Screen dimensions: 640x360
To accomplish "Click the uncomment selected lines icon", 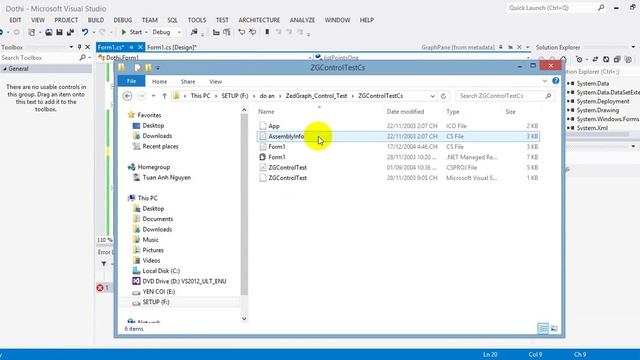I will click(252, 32).
